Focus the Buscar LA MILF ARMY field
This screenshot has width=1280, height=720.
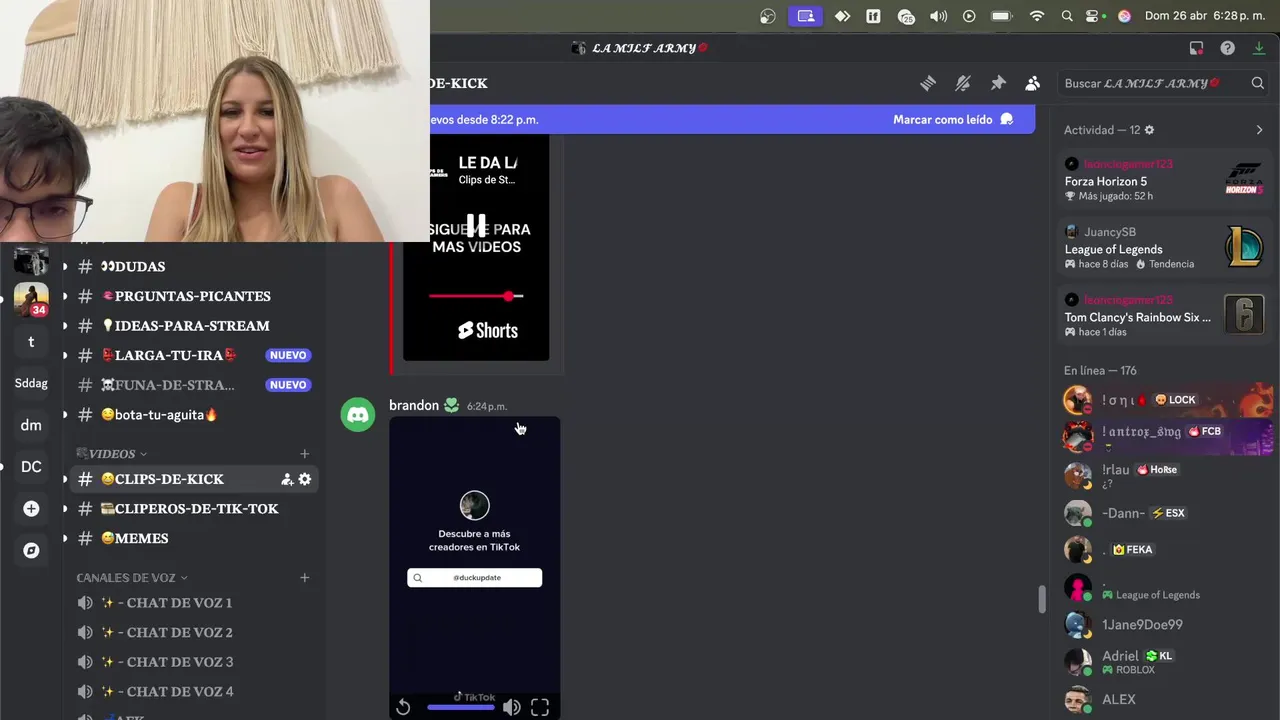pos(1164,83)
